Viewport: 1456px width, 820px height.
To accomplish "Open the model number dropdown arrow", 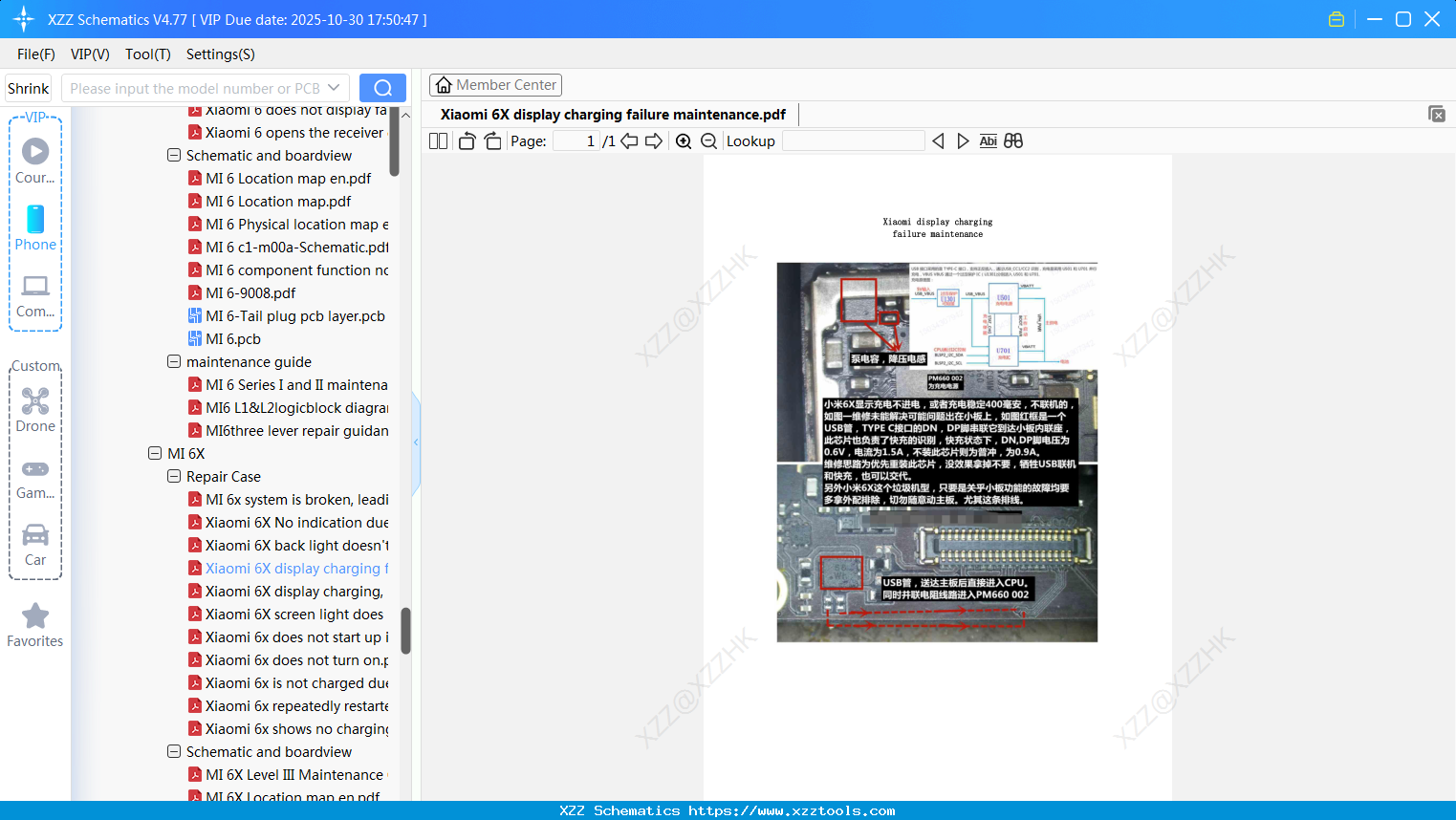I will tap(335, 88).
